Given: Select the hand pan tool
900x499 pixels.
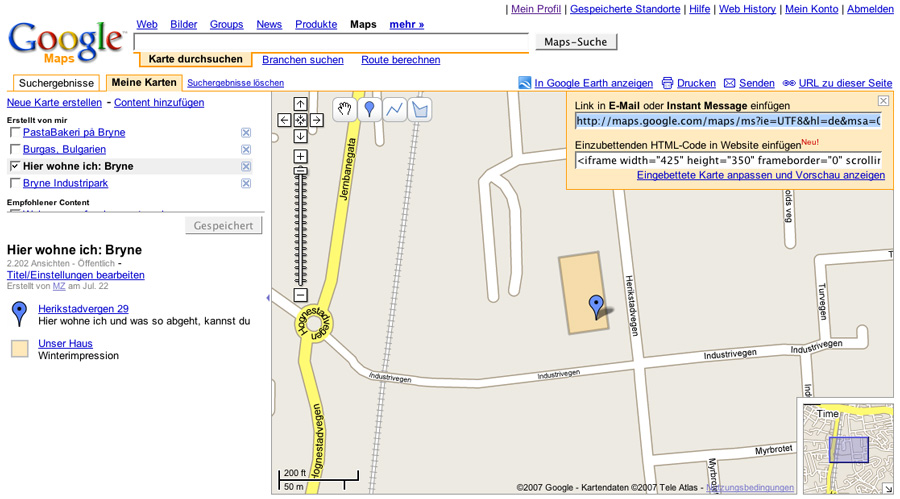Looking at the screenshot, I should click(x=344, y=109).
